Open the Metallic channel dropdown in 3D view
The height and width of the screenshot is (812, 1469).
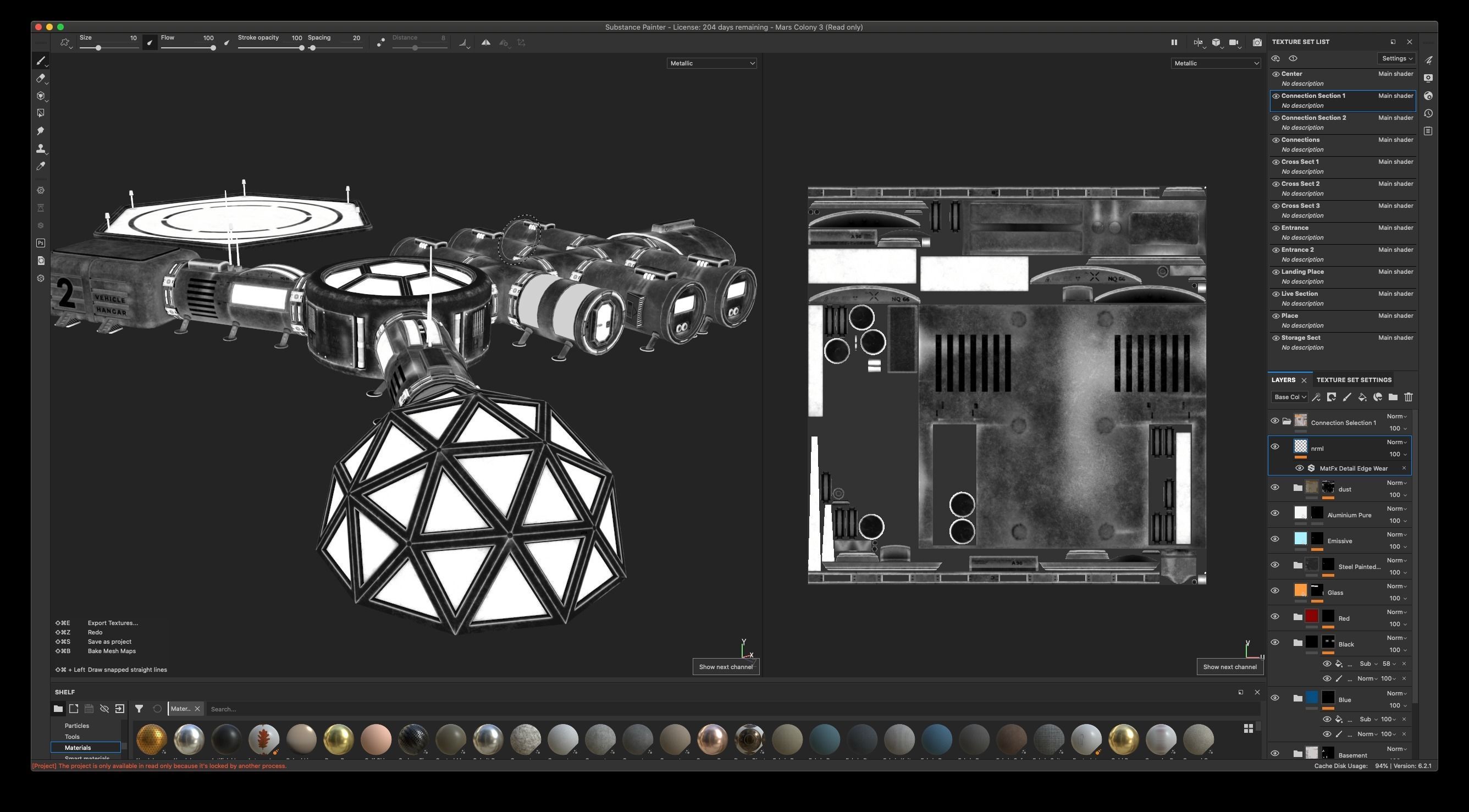click(711, 63)
